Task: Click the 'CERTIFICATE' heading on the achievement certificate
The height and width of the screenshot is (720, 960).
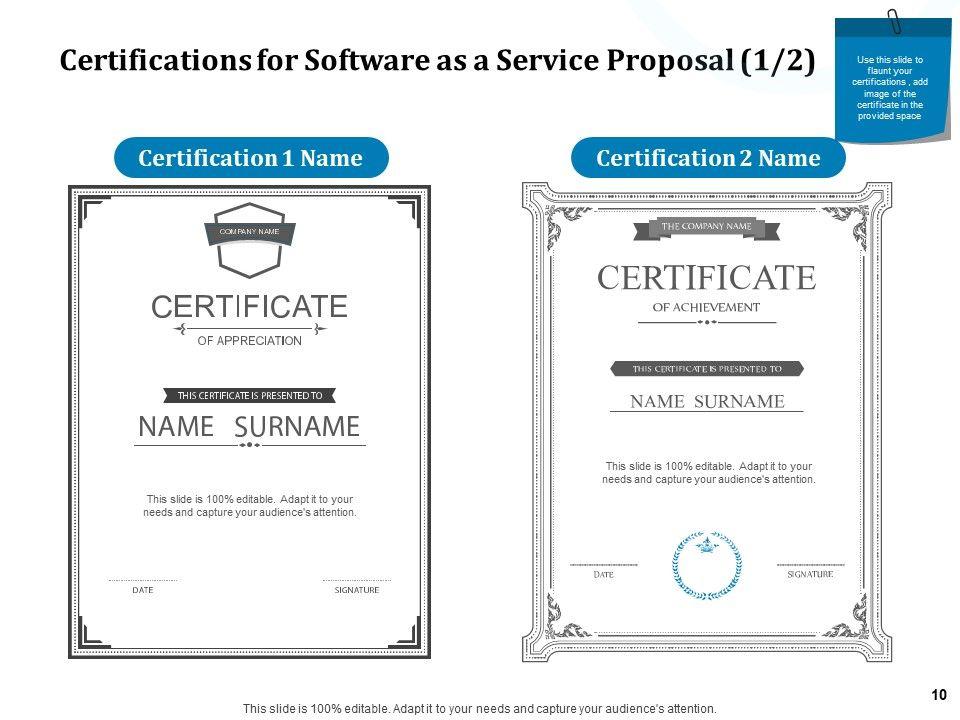Action: 707,278
